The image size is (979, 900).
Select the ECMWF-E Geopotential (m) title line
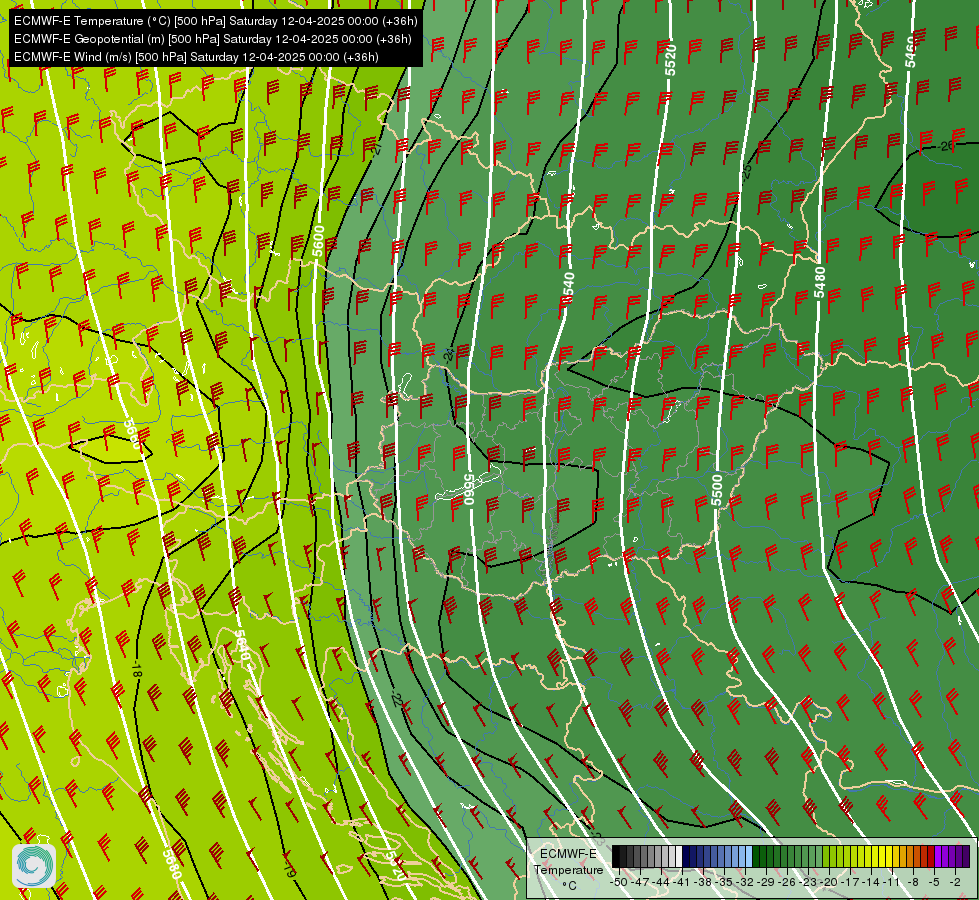(212, 39)
